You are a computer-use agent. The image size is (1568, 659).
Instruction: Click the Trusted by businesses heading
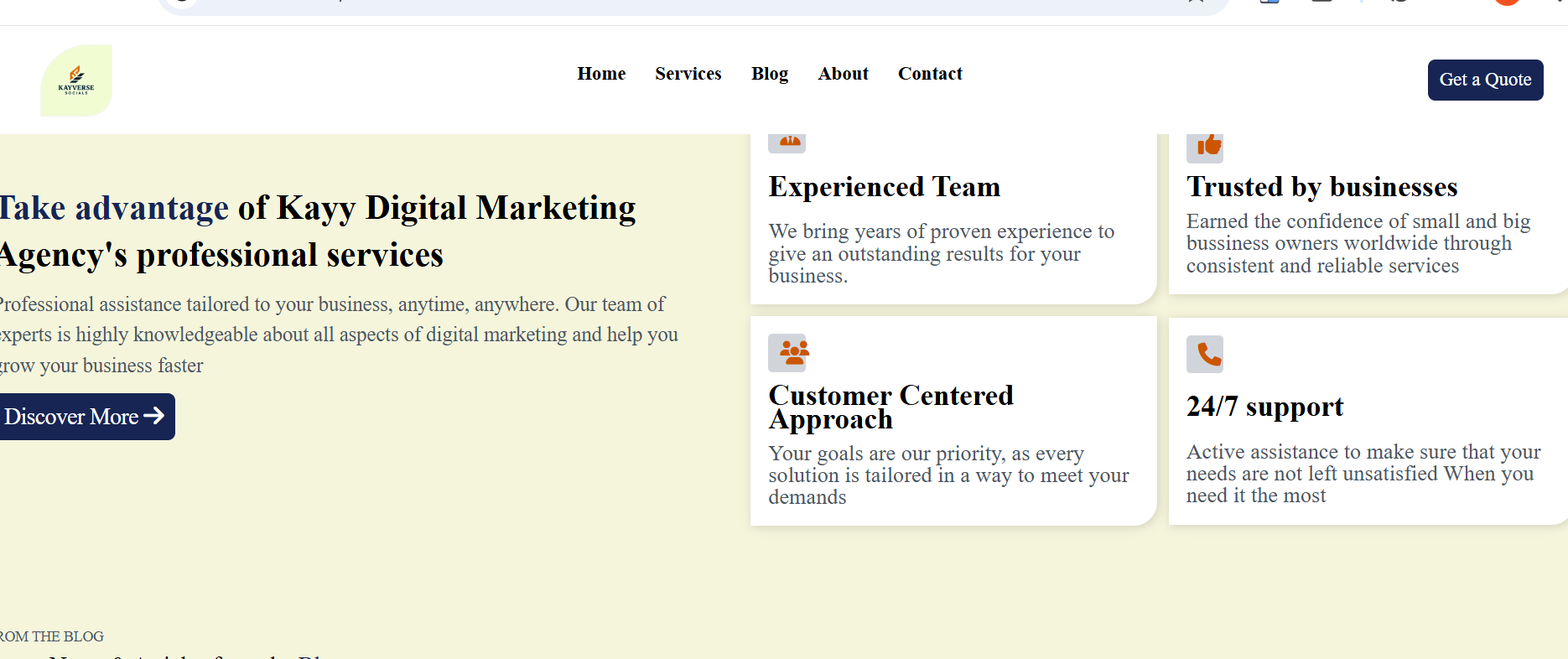point(1321,187)
